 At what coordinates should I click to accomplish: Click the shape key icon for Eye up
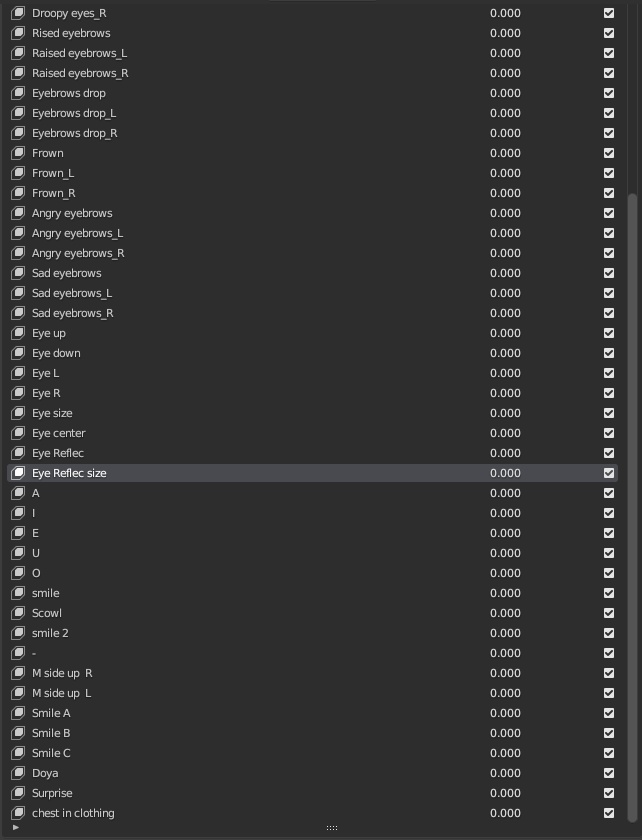18,333
